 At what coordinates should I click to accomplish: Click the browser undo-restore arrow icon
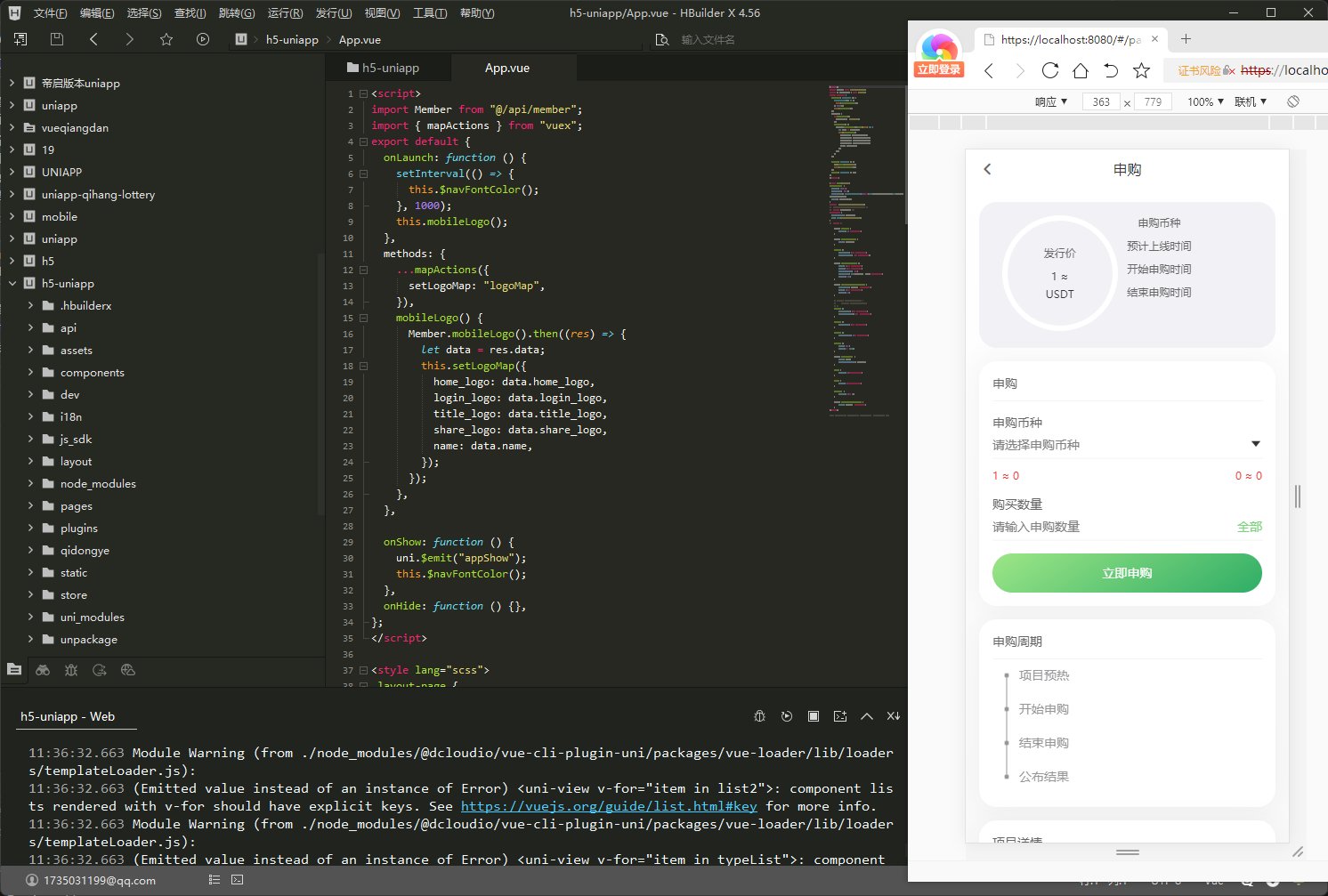[1111, 70]
